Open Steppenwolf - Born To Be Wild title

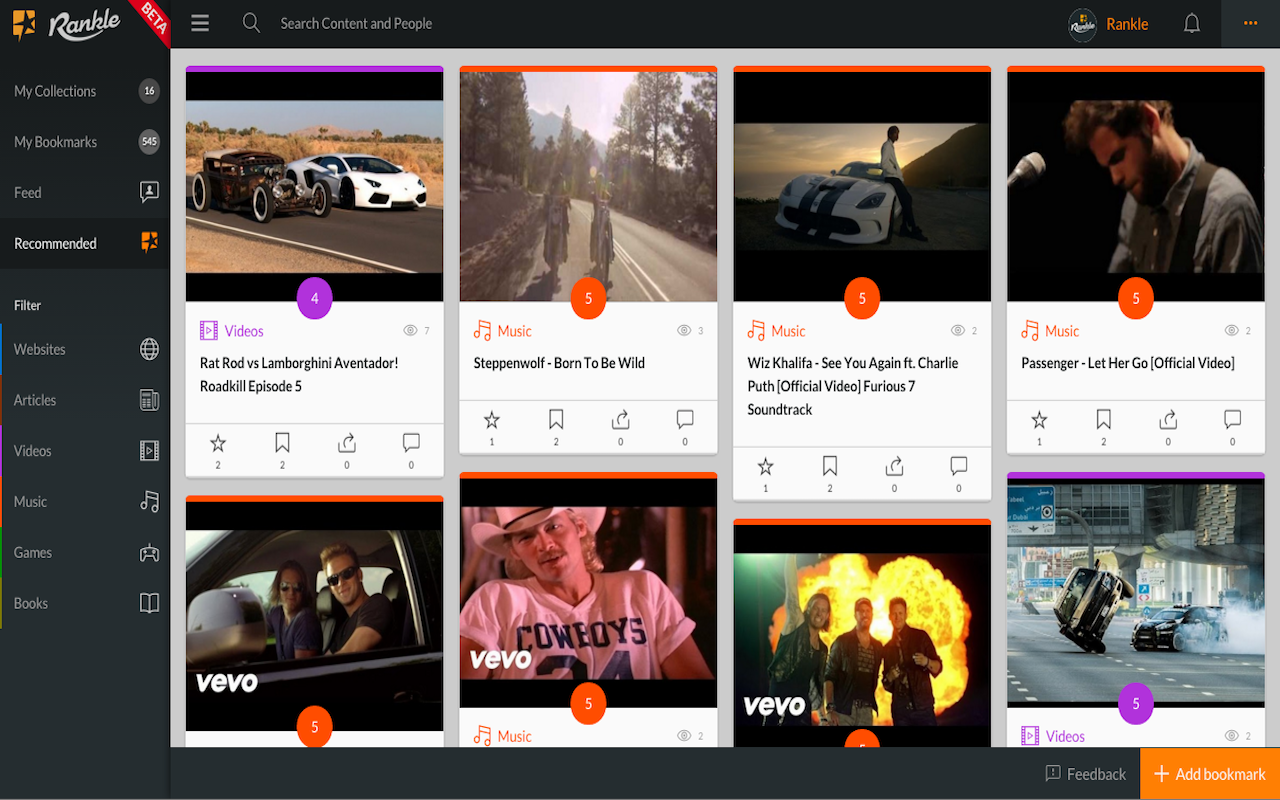pyautogui.click(x=559, y=363)
